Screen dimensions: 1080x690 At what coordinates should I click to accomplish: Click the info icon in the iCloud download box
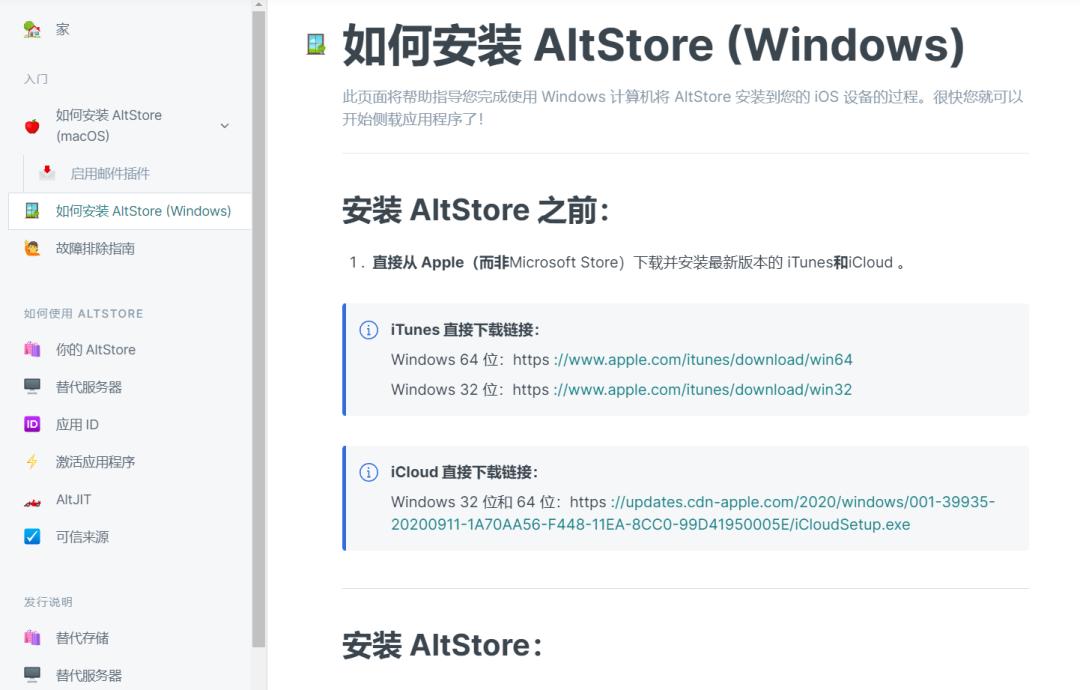pos(367,472)
